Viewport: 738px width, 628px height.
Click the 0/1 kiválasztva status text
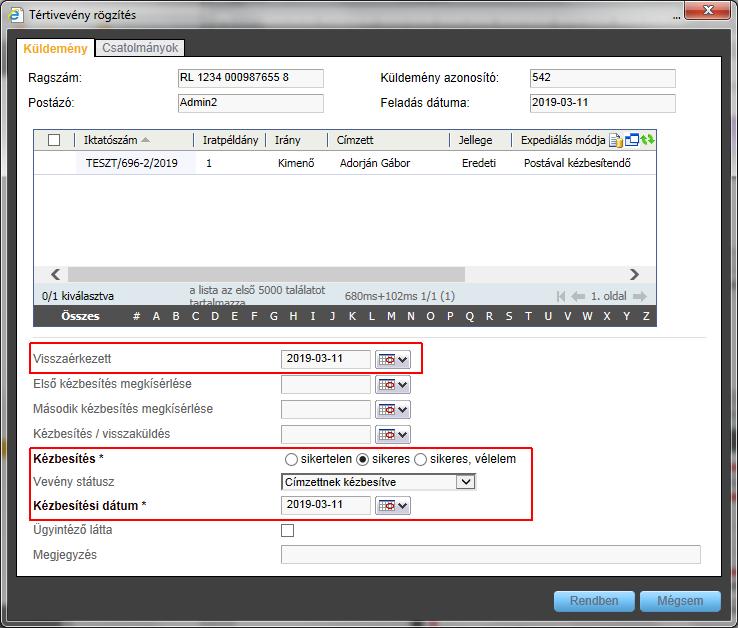pyautogui.click(x=78, y=296)
